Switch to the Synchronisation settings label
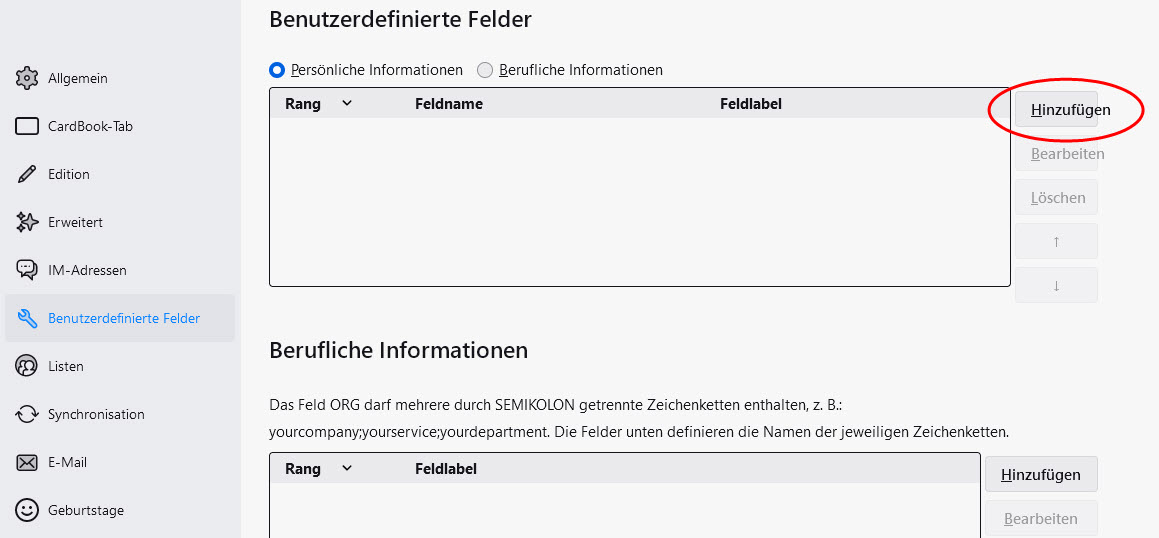The width and height of the screenshot is (1159, 538). [x=96, y=414]
